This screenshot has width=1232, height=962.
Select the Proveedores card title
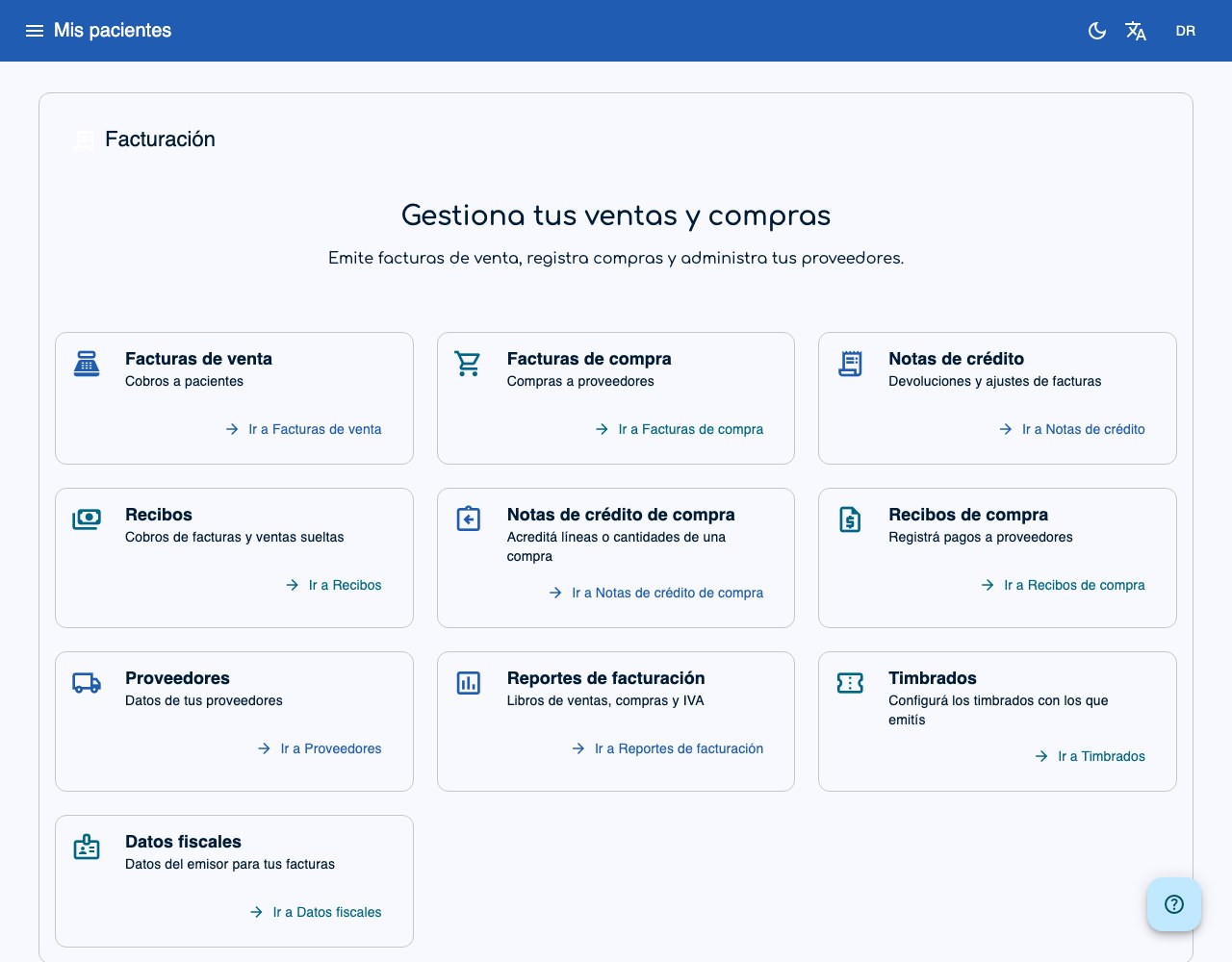tap(177, 678)
